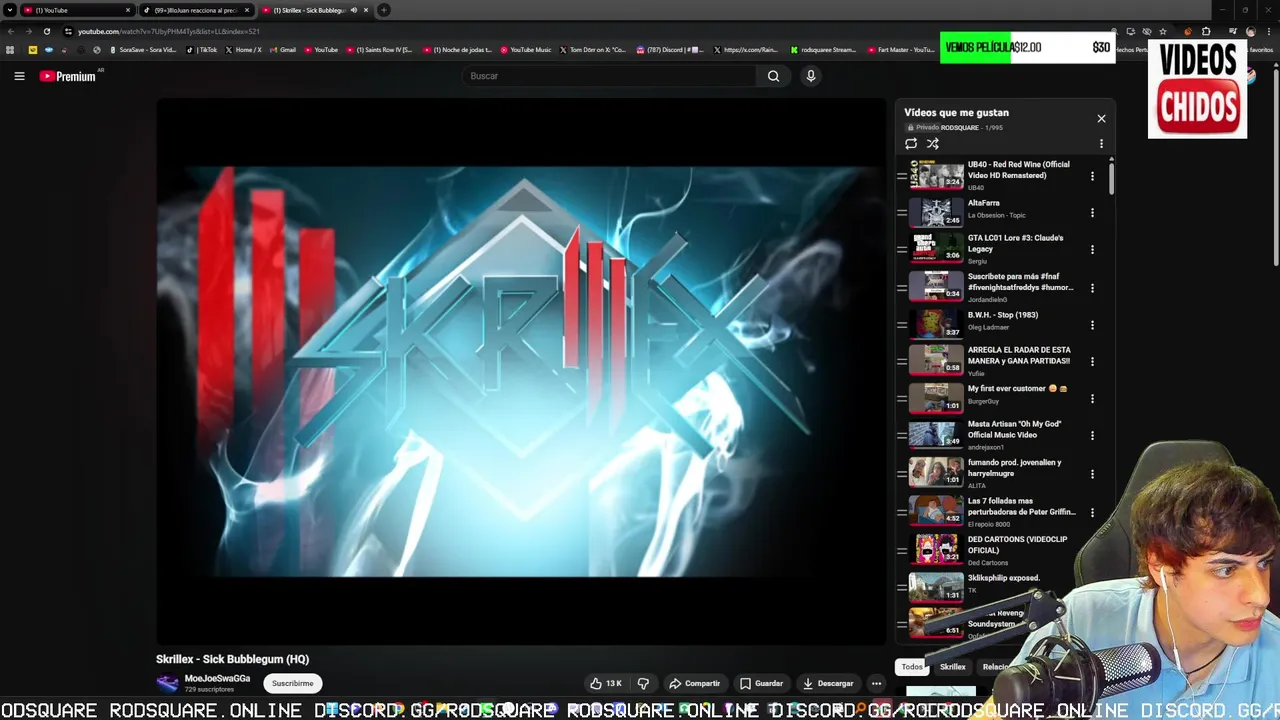Screen dimensions: 1280x720
Task: Select '3klikshphilip exposed.' title
Action: (1004, 578)
